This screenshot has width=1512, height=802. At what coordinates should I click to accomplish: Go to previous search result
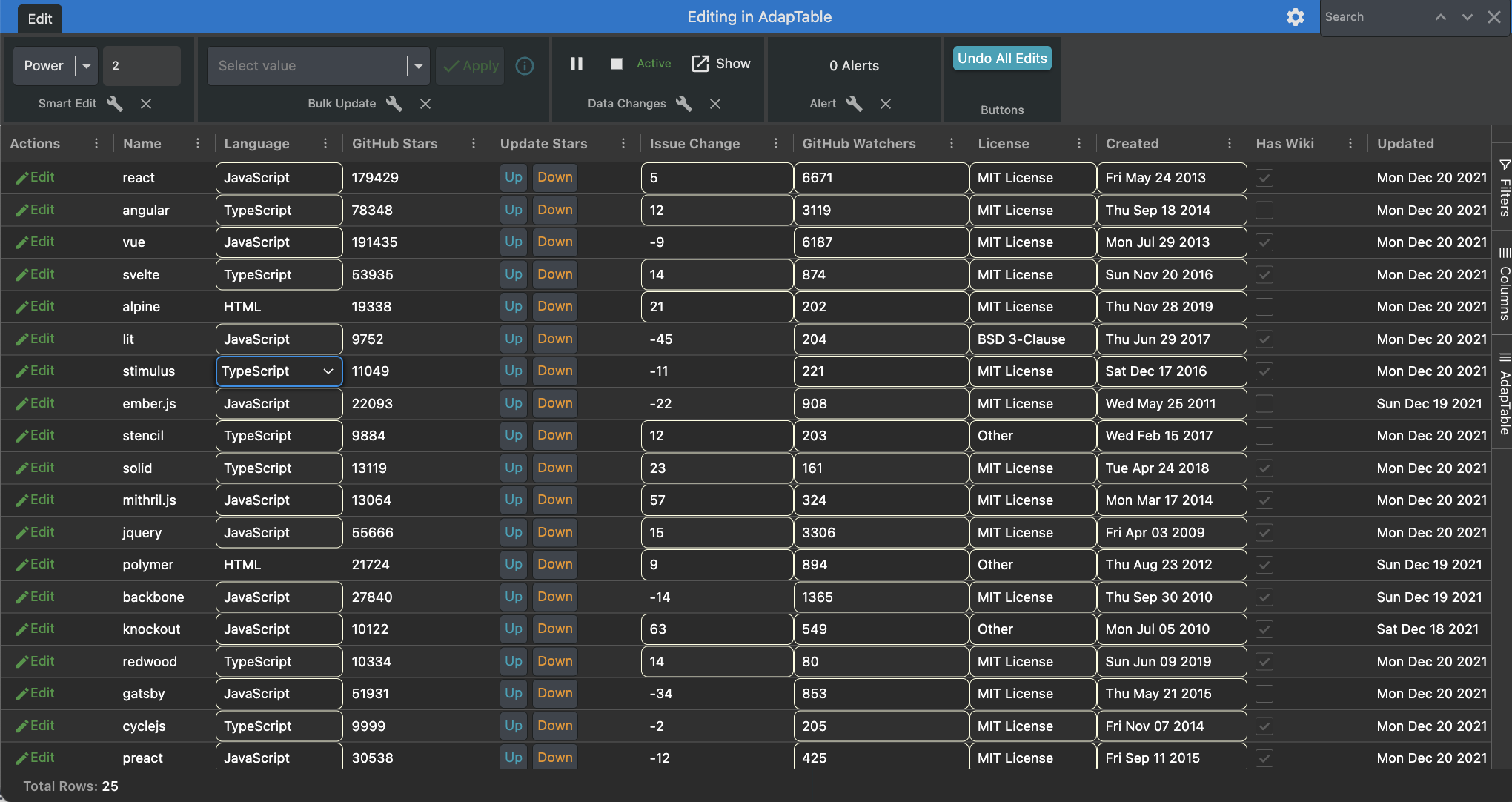tap(1441, 17)
